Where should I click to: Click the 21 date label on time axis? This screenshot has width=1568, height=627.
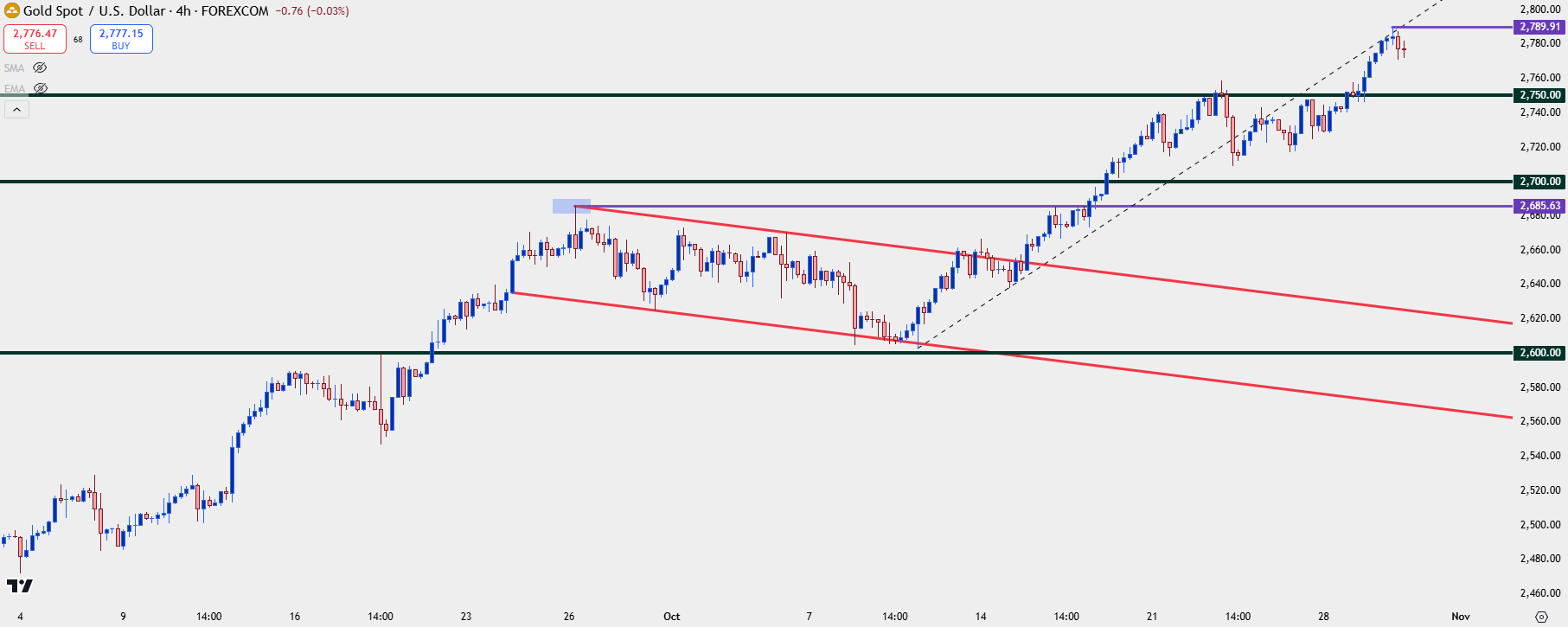coord(1152,617)
